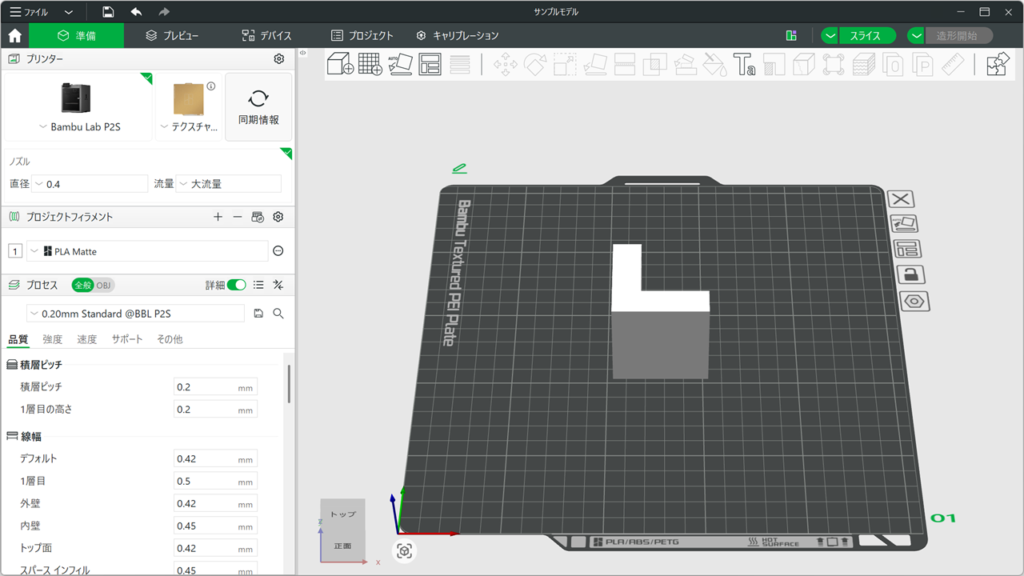Open printer settings gear icon

click(279, 59)
